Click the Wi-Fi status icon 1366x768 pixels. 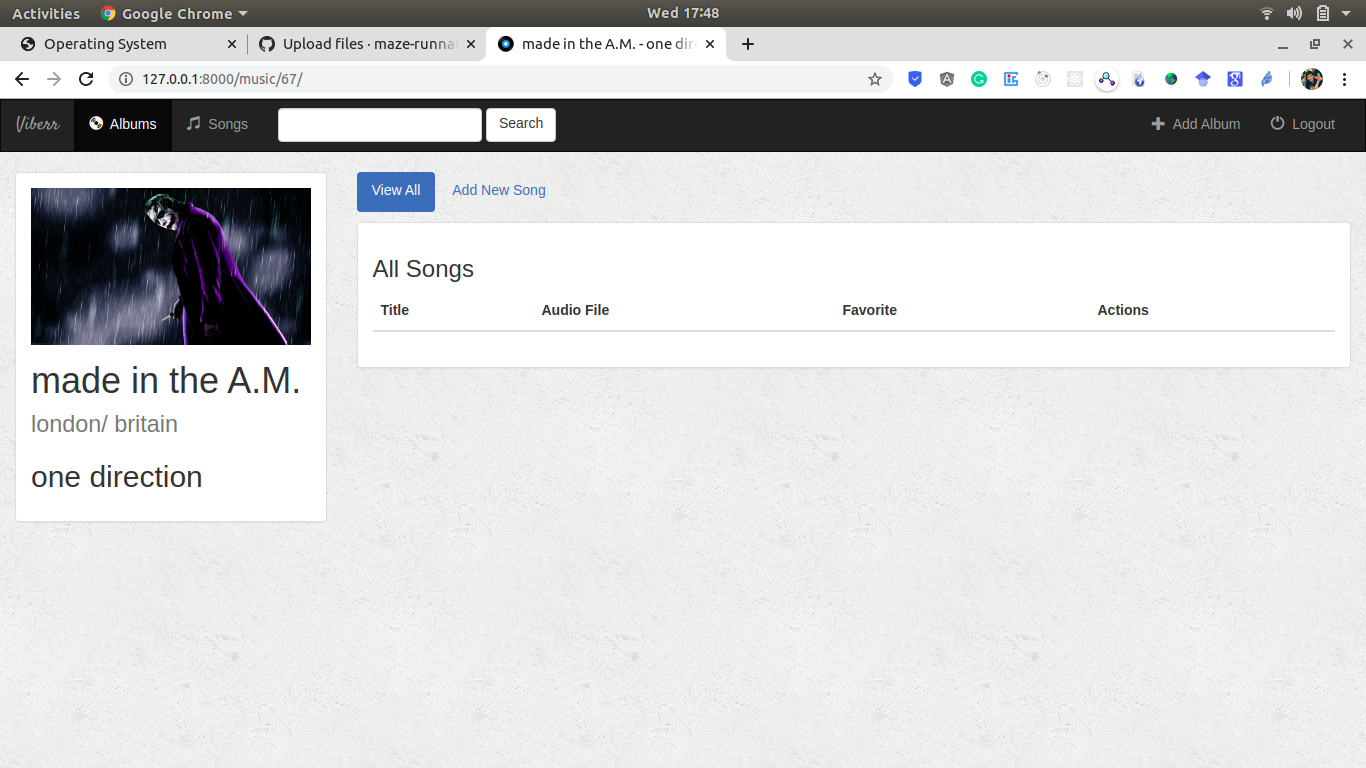coord(1267,13)
